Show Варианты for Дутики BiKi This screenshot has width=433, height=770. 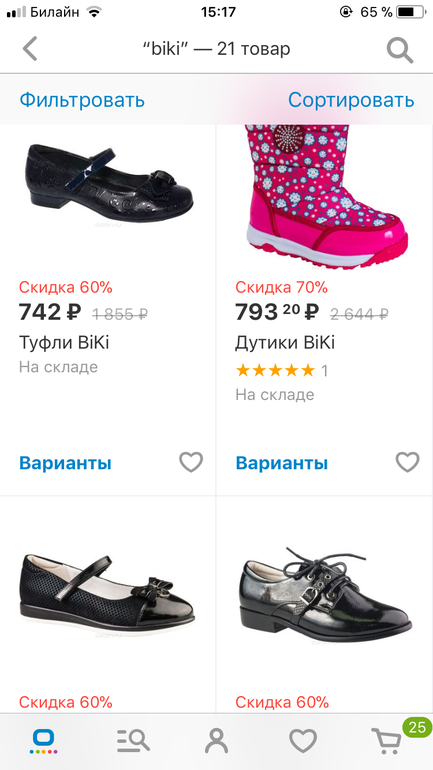tap(282, 463)
